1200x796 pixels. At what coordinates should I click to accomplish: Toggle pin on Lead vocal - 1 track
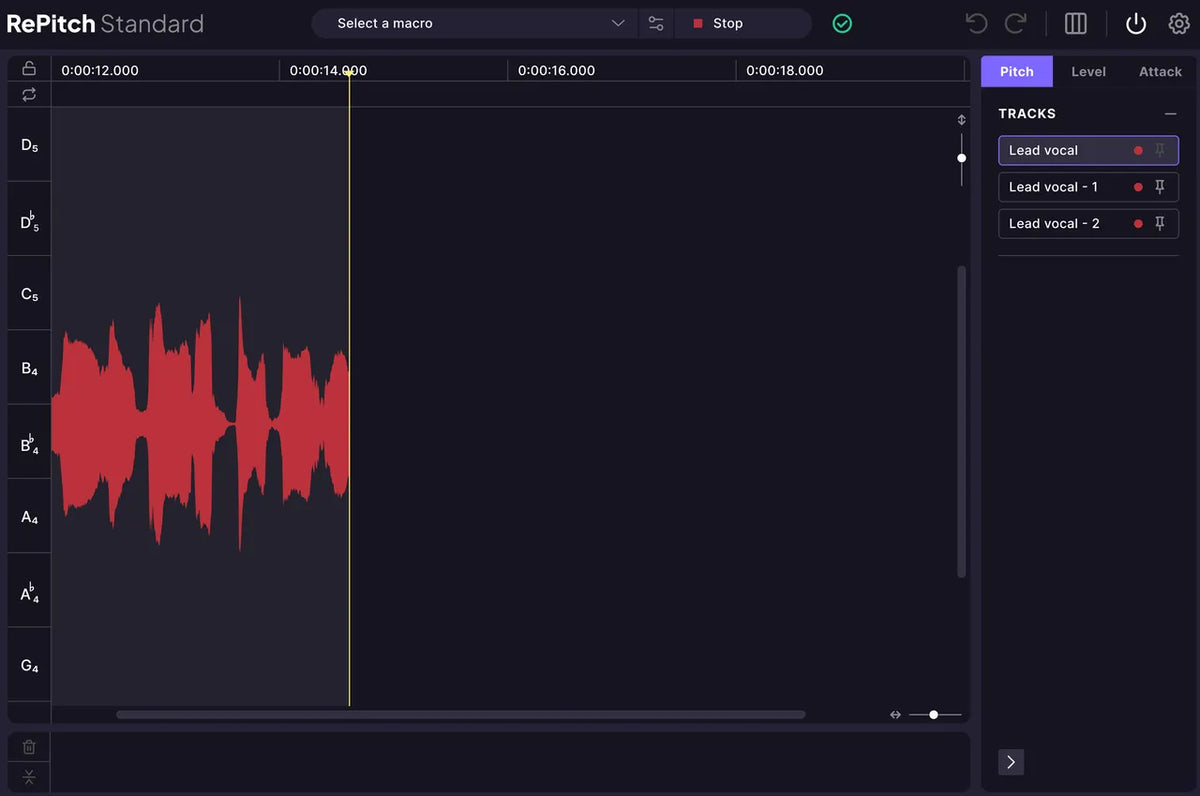click(1160, 187)
